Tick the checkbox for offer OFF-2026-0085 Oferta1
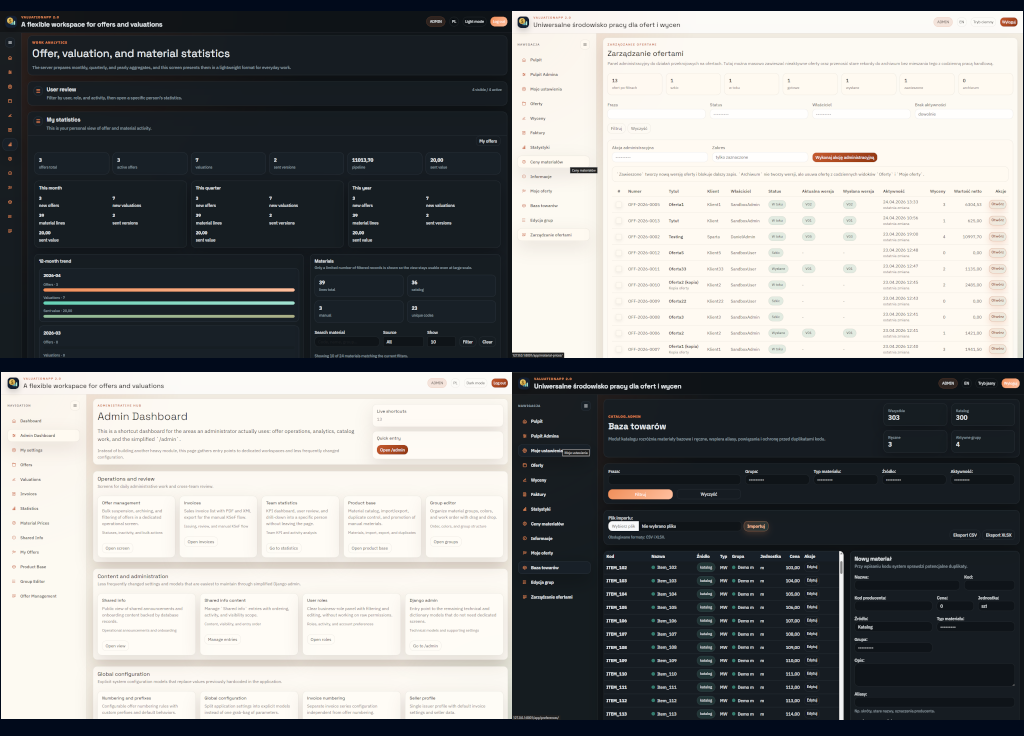Image resolution: width=1024 pixels, height=736 pixels. point(618,204)
